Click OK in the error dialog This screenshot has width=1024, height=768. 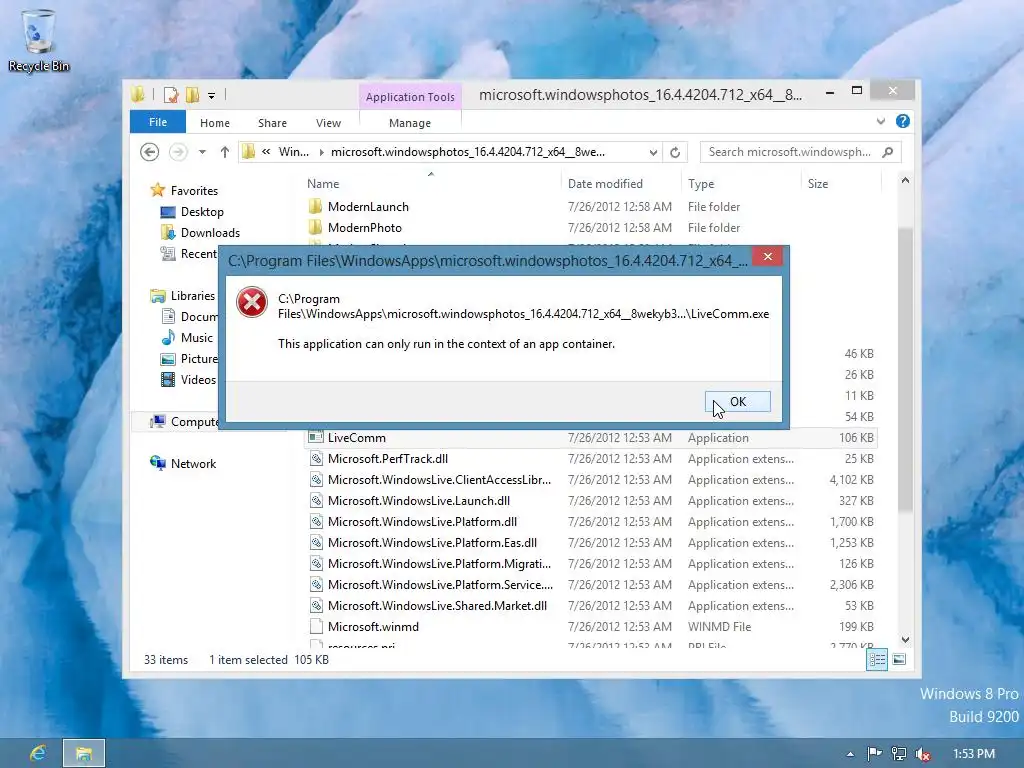(x=737, y=402)
